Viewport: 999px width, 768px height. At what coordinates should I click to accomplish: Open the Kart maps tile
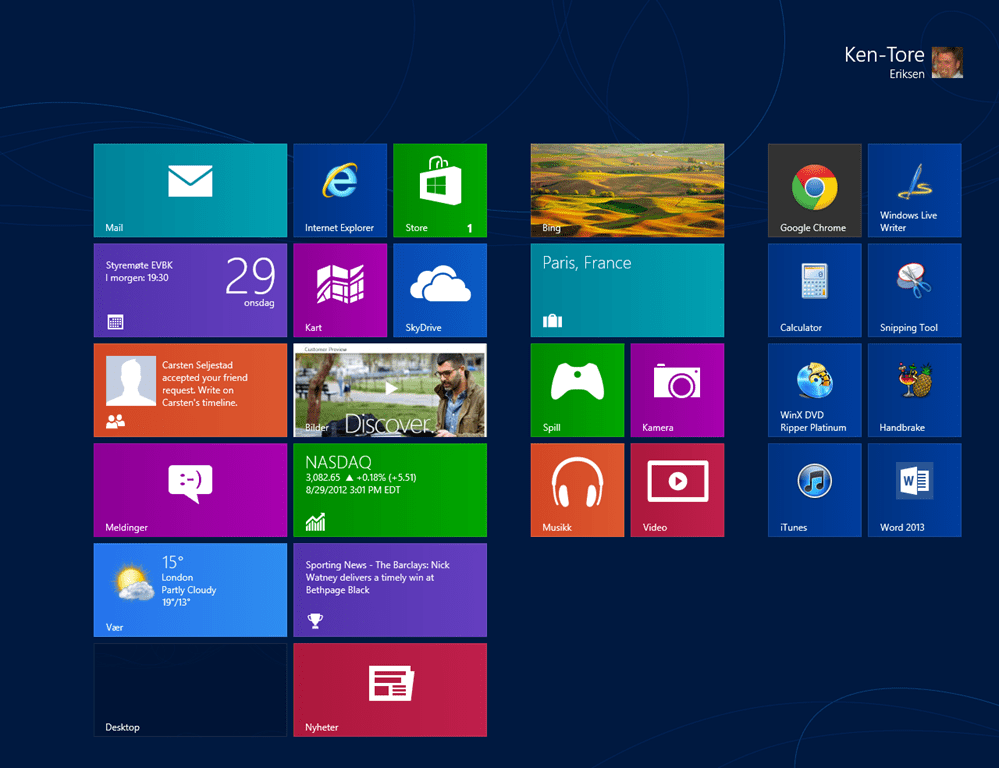coord(340,290)
